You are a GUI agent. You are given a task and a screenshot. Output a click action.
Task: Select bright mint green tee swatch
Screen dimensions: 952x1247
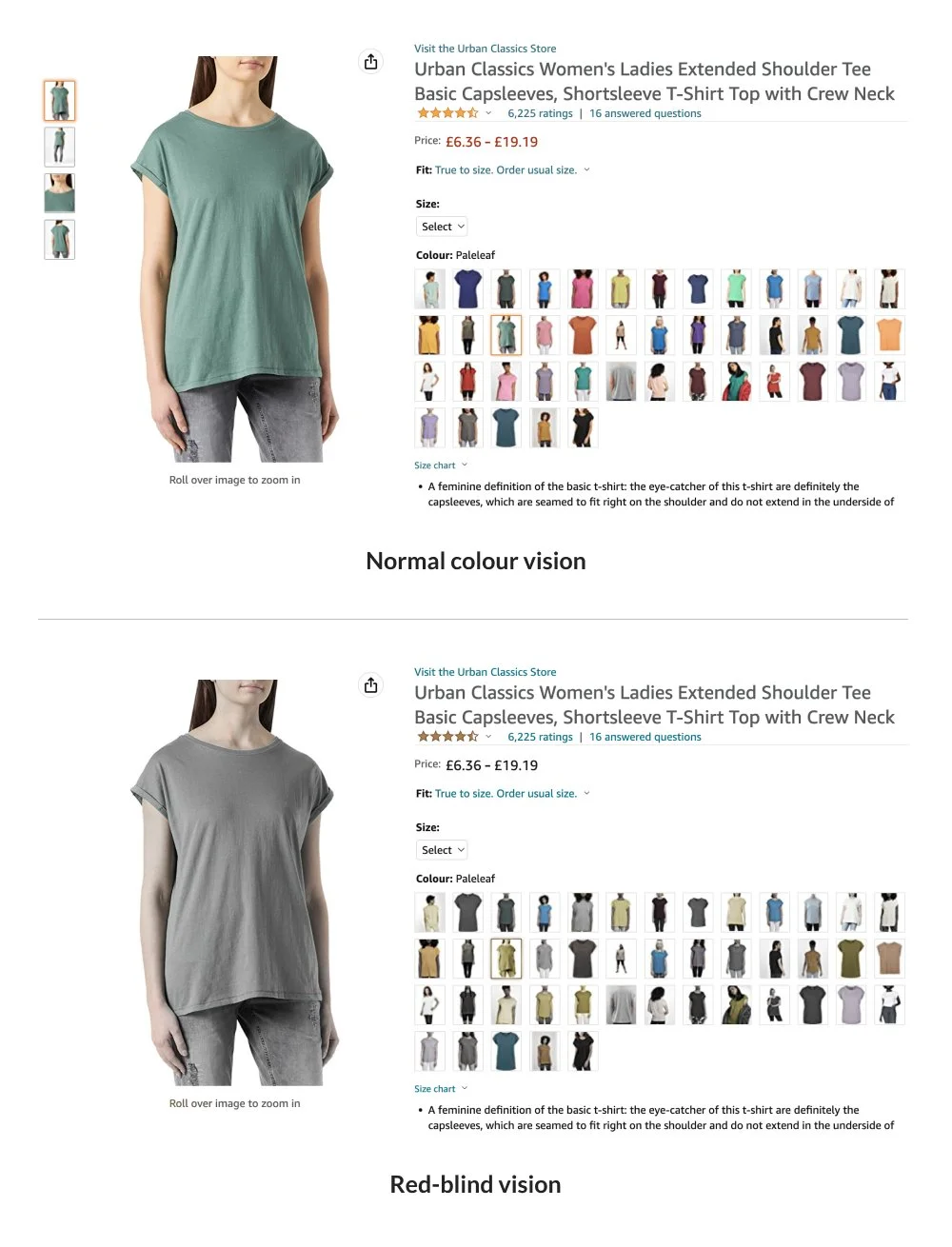click(x=736, y=288)
